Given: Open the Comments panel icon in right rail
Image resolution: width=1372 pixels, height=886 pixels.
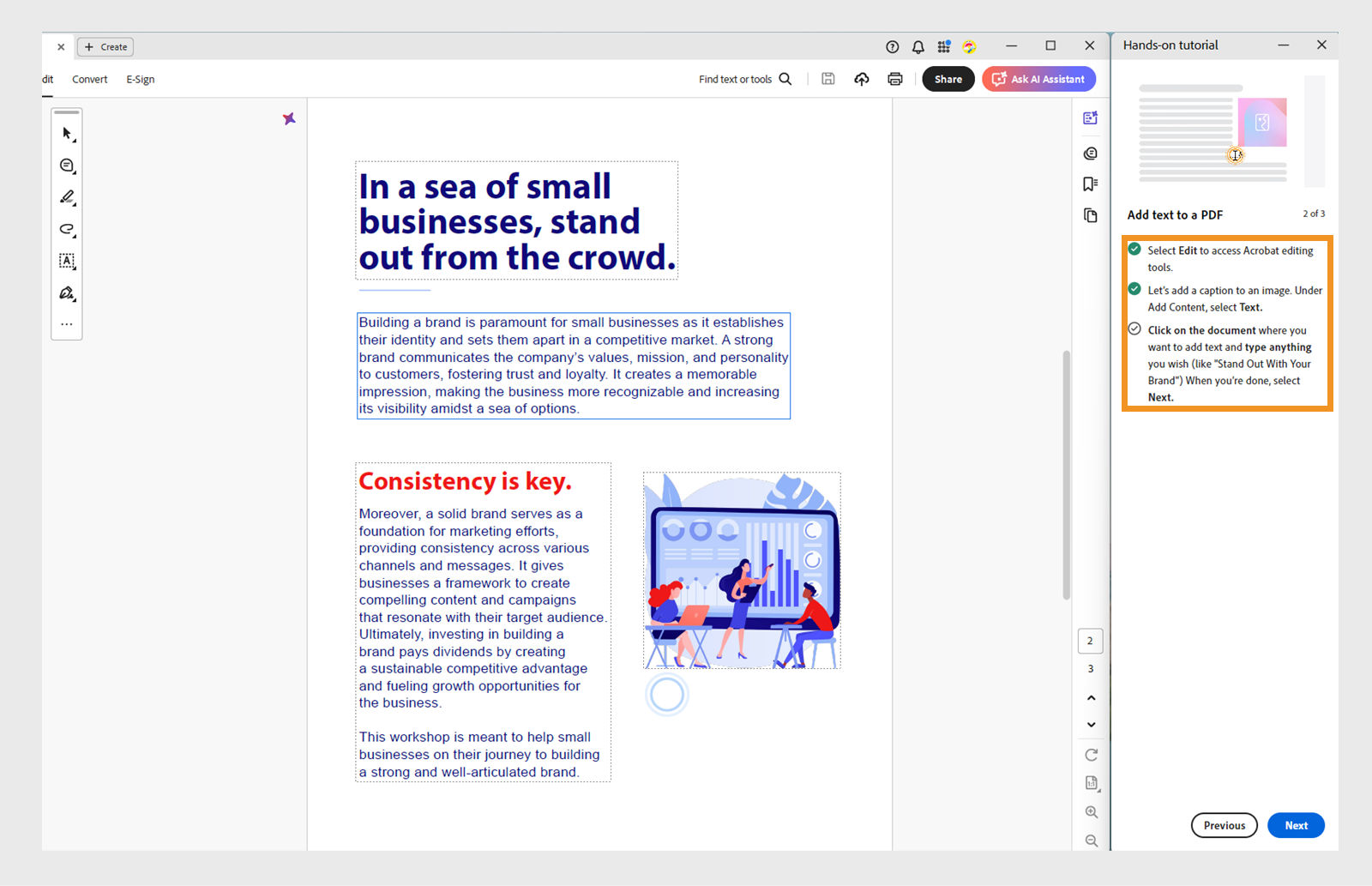Looking at the screenshot, I should coord(1091,154).
